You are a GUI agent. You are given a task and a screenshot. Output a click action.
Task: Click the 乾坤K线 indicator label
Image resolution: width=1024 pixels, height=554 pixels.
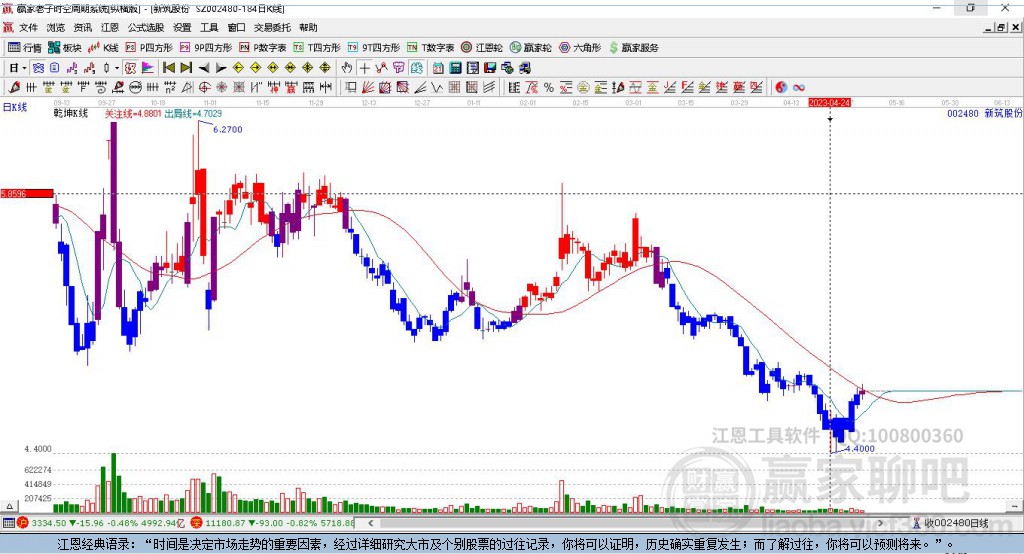point(71,113)
